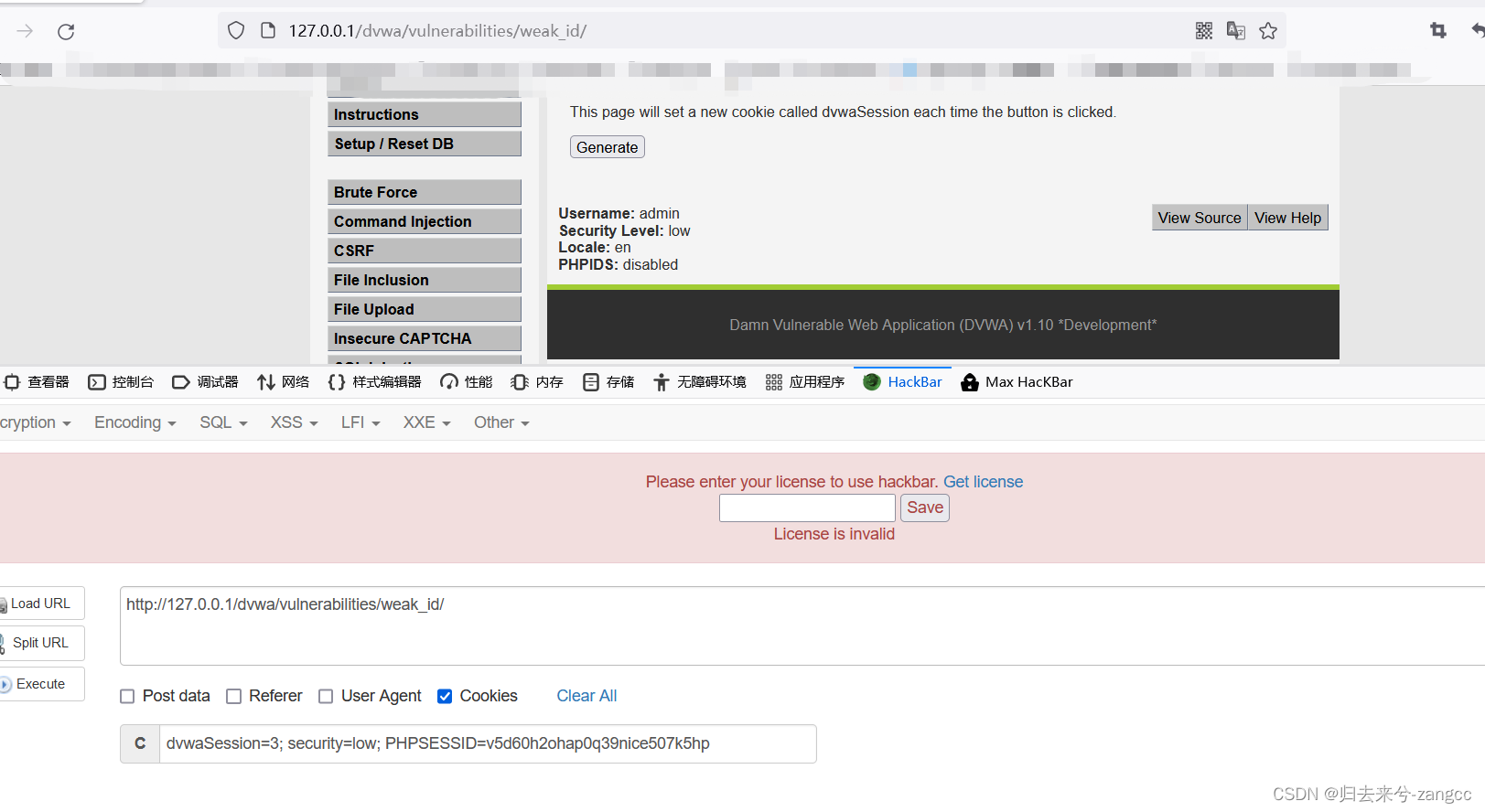Open the Inspector (查看器) devtools tab
Viewport: 1485px width, 812px height.
click(x=38, y=382)
